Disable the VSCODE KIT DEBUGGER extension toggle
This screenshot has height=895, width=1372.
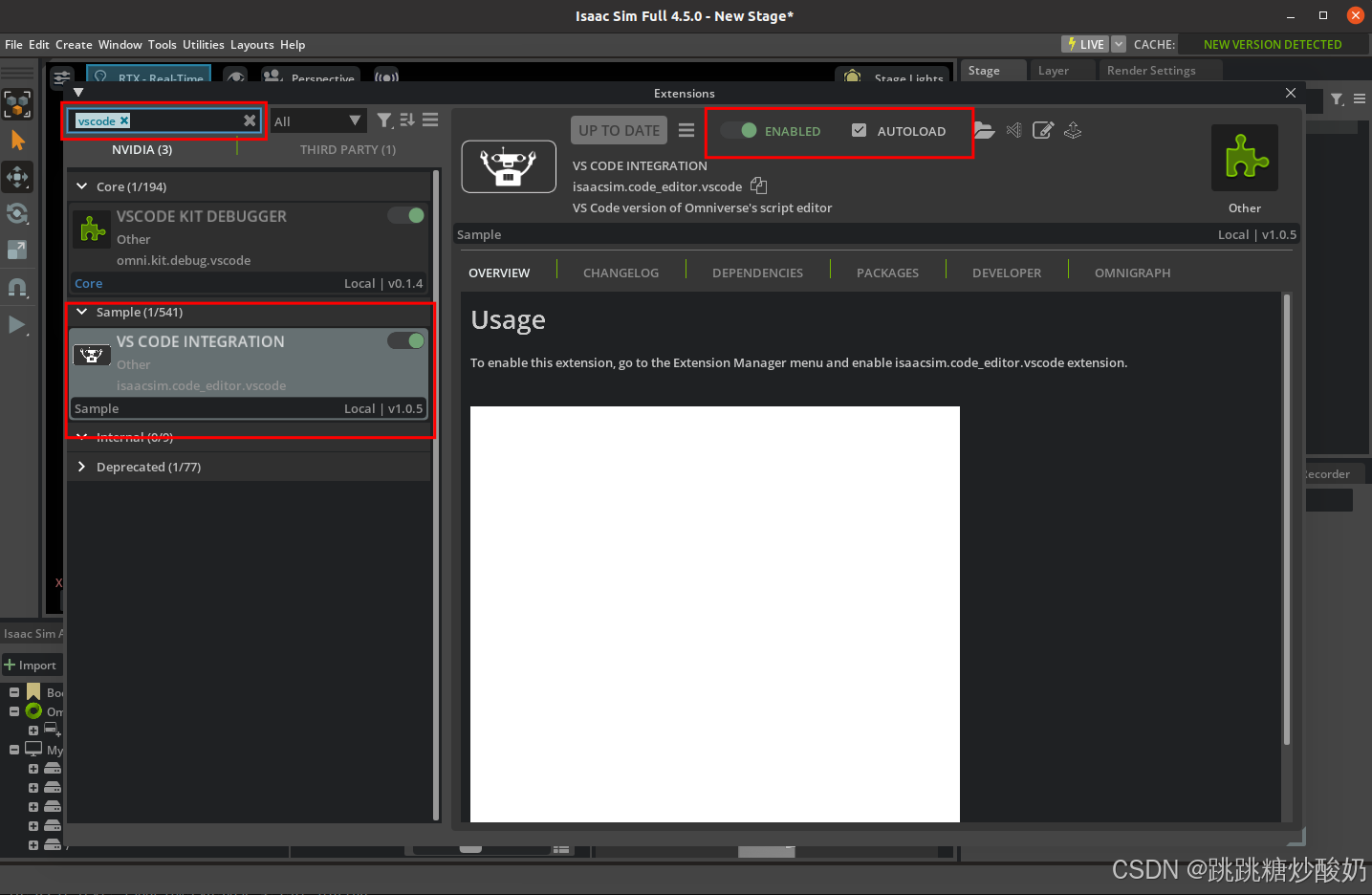click(405, 215)
